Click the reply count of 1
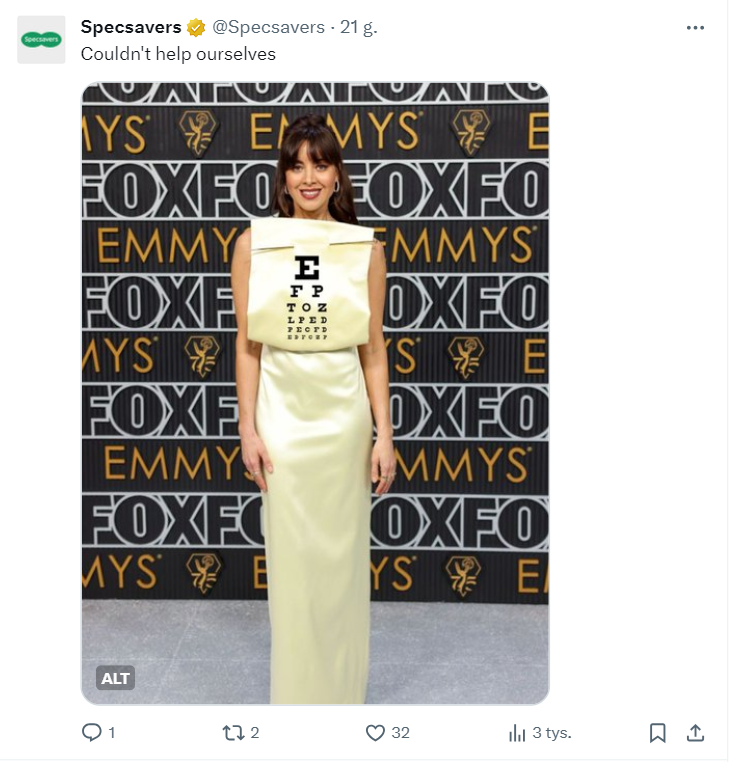 coord(111,733)
